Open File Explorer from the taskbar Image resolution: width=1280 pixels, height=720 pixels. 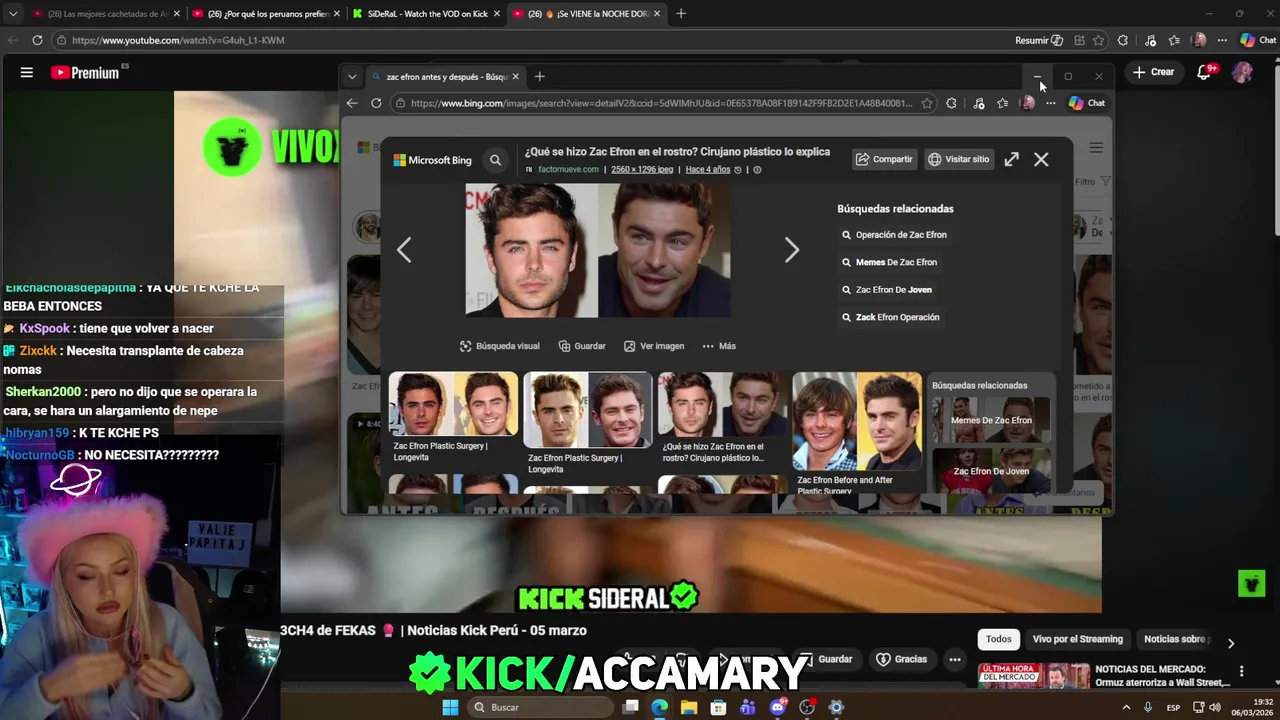click(689, 707)
